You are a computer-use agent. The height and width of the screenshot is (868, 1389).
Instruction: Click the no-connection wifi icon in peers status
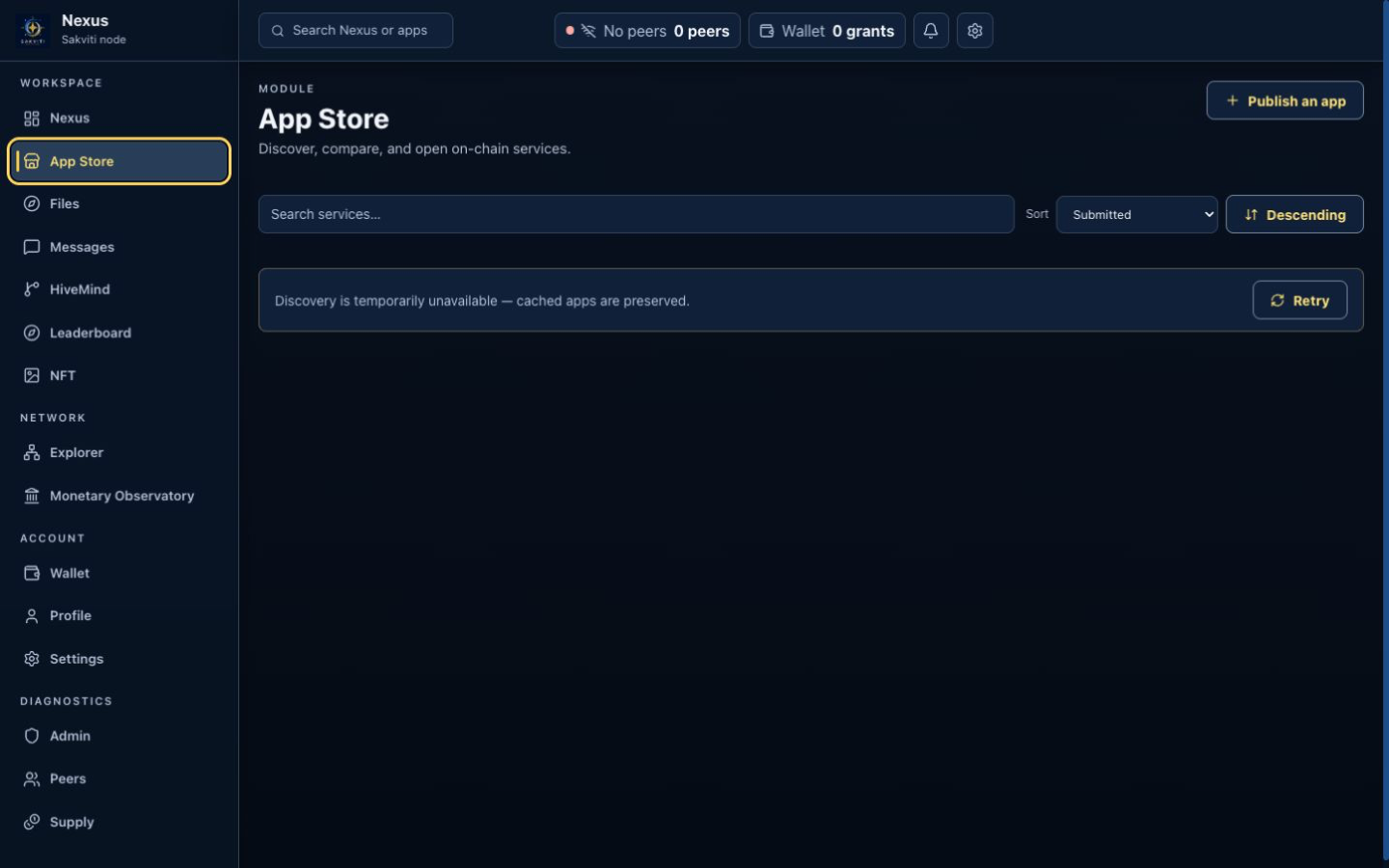point(588,31)
